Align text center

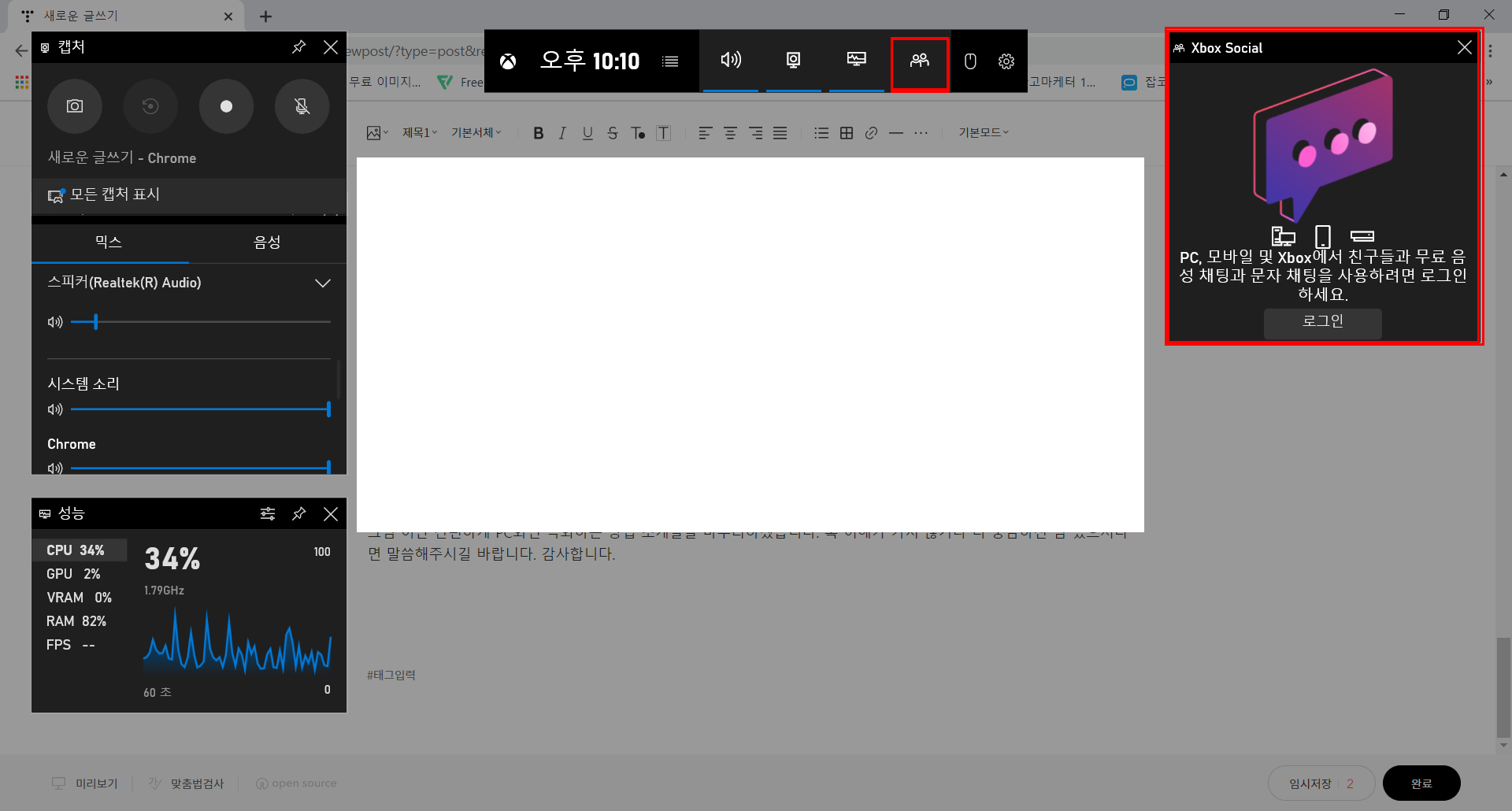730,133
